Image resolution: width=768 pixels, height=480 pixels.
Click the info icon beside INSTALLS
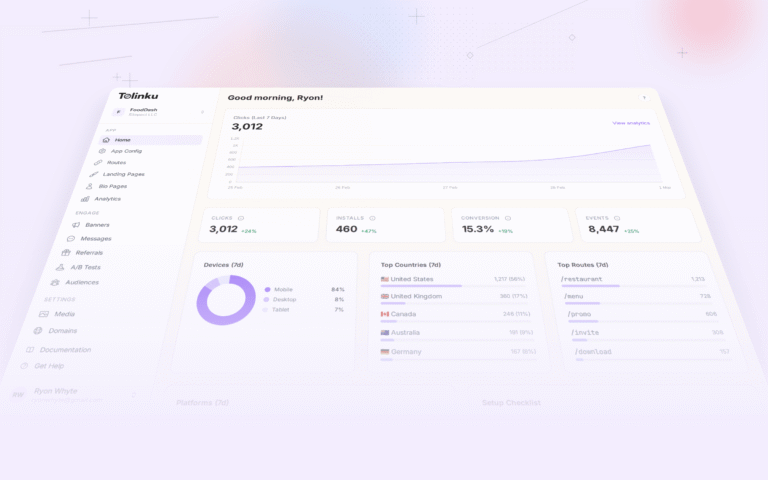pos(372,218)
